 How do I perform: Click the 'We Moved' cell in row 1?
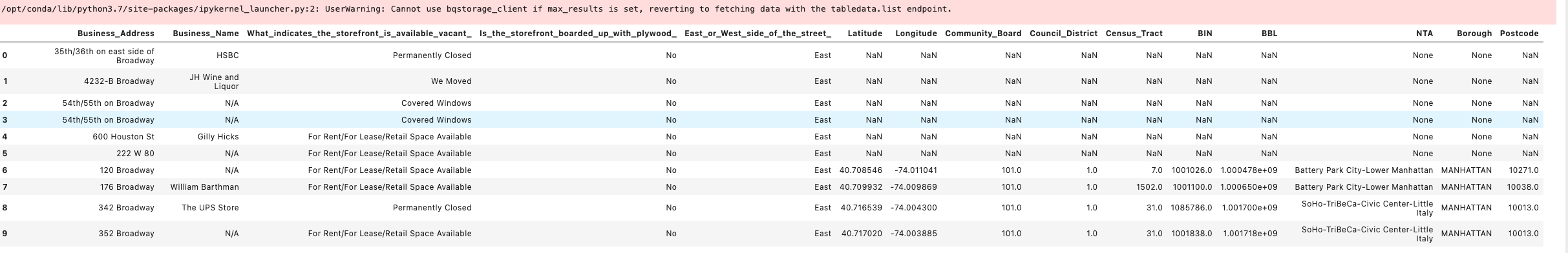451,81
